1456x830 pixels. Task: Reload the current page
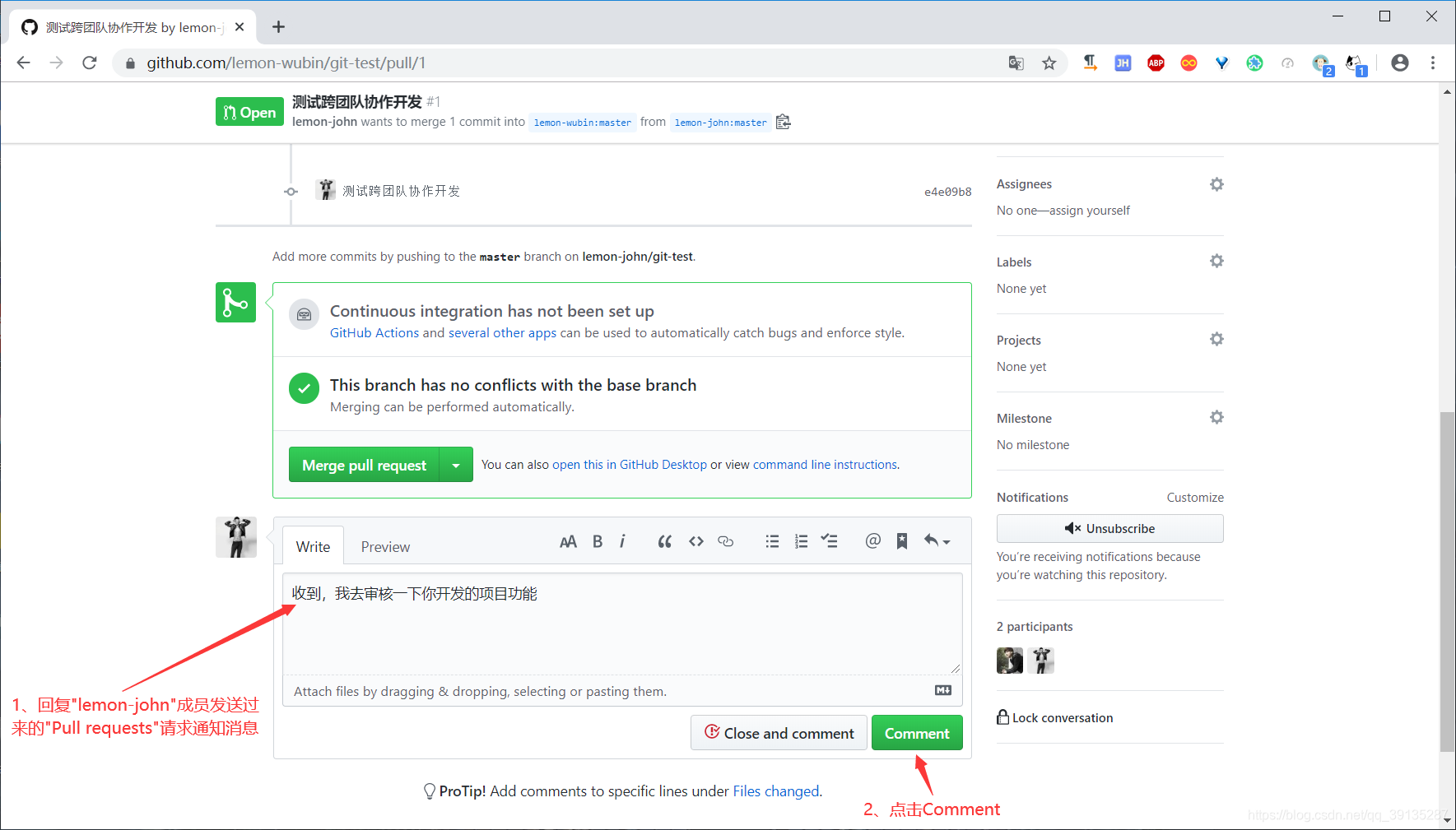click(x=90, y=63)
